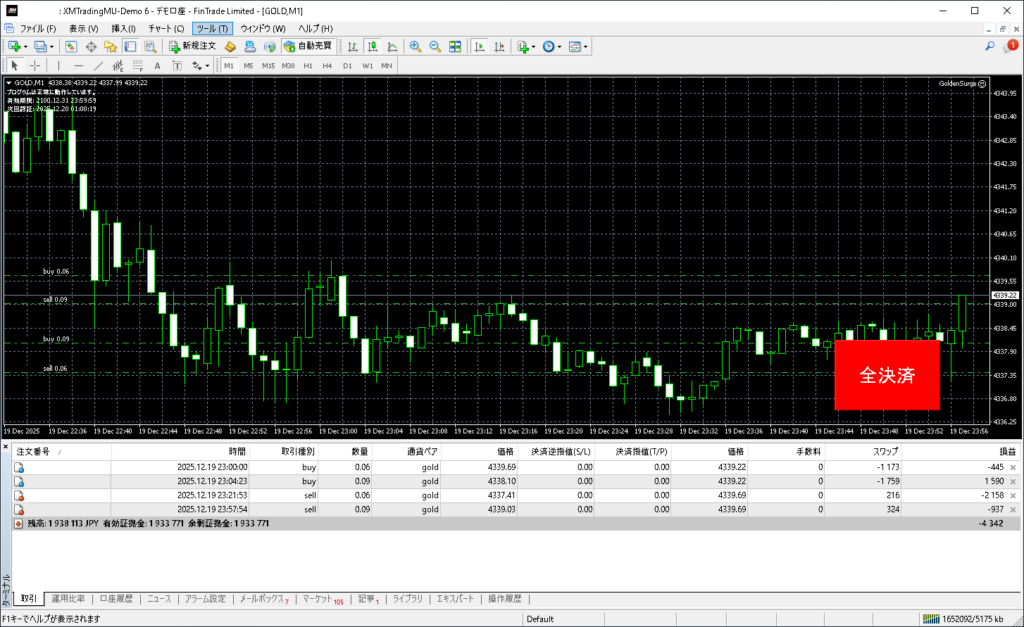Toggle chart shift option

pyautogui.click(x=499, y=46)
